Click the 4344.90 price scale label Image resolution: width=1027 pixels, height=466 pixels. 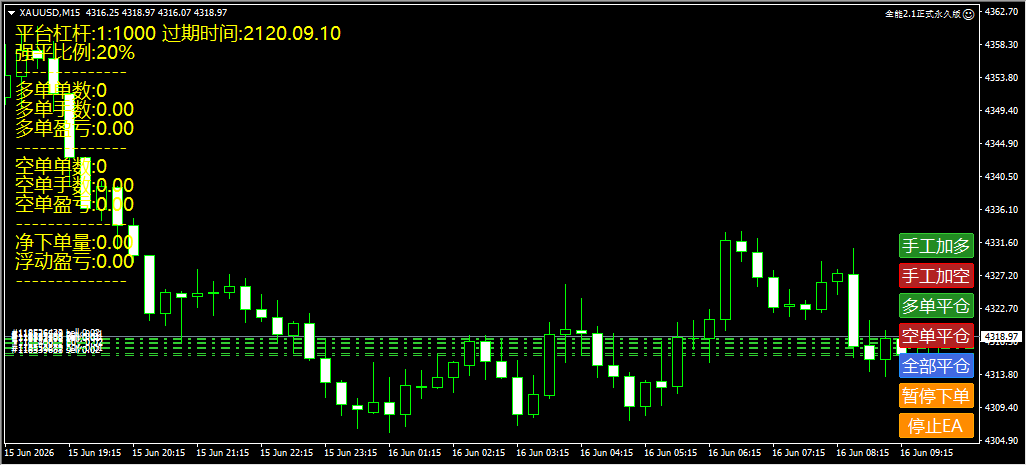point(1001,144)
